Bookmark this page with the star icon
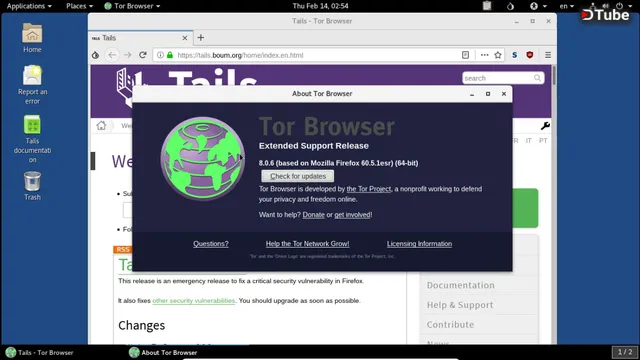This screenshot has height=360, width=640. tap(498, 55)
